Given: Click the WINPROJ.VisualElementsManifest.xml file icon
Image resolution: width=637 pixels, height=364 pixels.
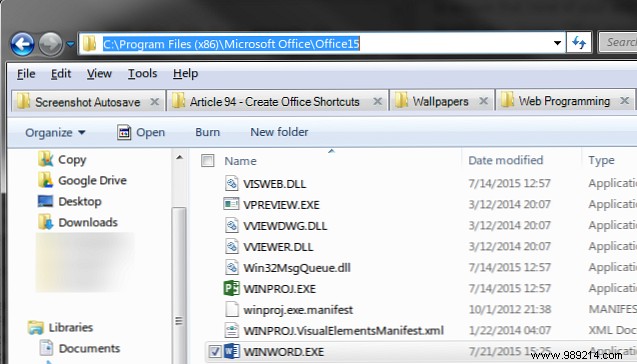Looking at the screenshot, I should point(232,330).
